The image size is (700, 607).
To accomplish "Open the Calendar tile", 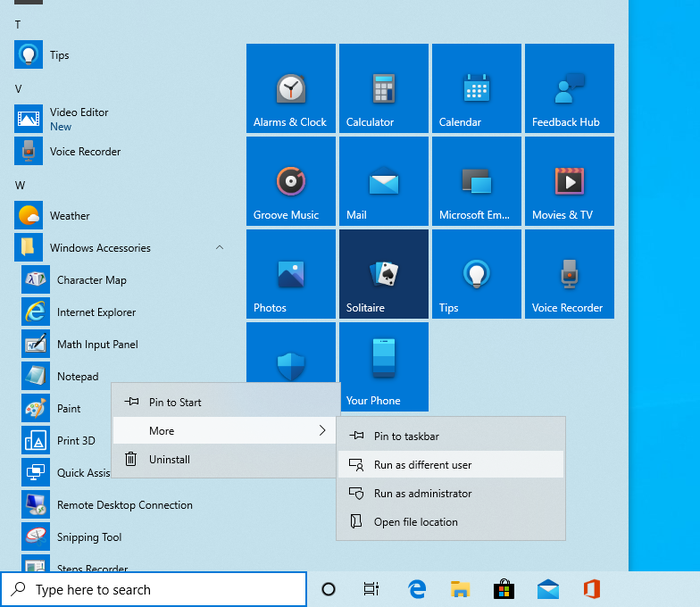I will click(476, 88).
